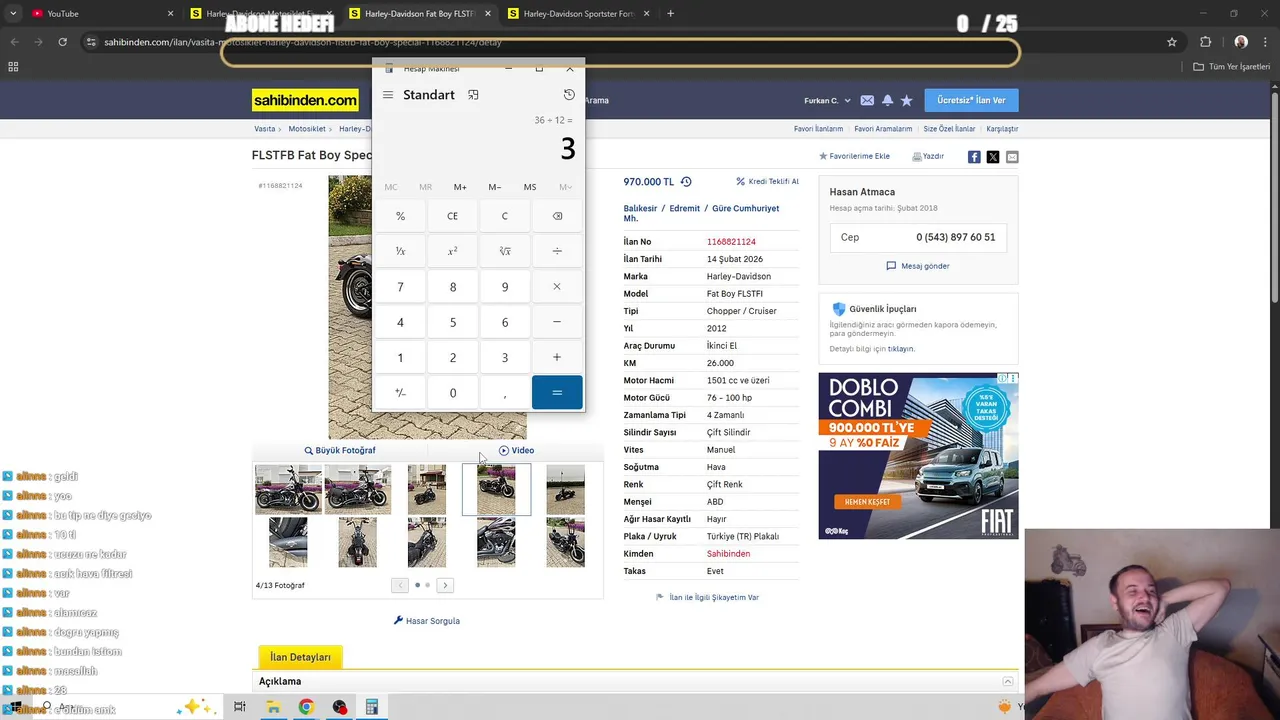The width and height of the screenshot is (1280, 720).
Task: Click the sahibinden.com logo
Action: pyautogui.click(x=305, y=100)
